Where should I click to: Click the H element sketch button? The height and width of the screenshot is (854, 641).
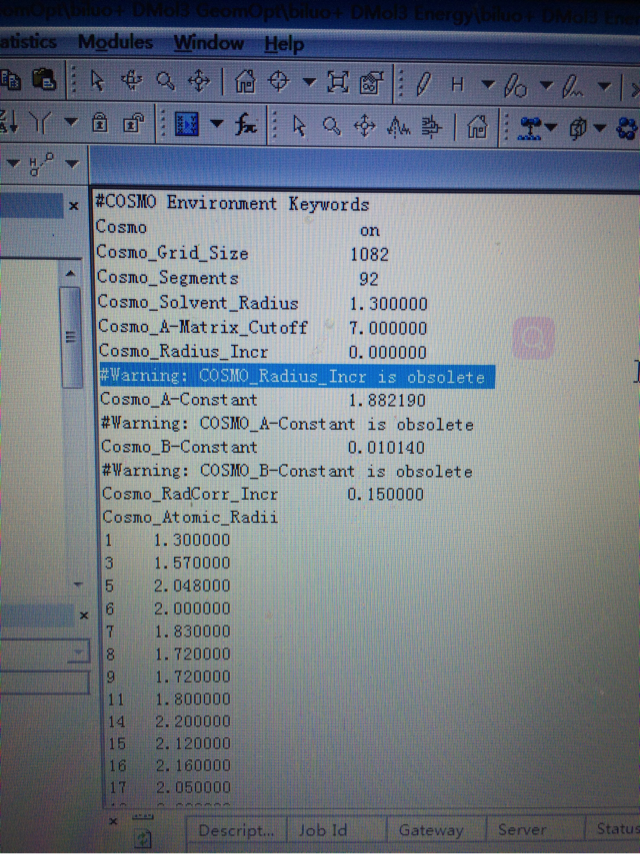click(457, 84)
